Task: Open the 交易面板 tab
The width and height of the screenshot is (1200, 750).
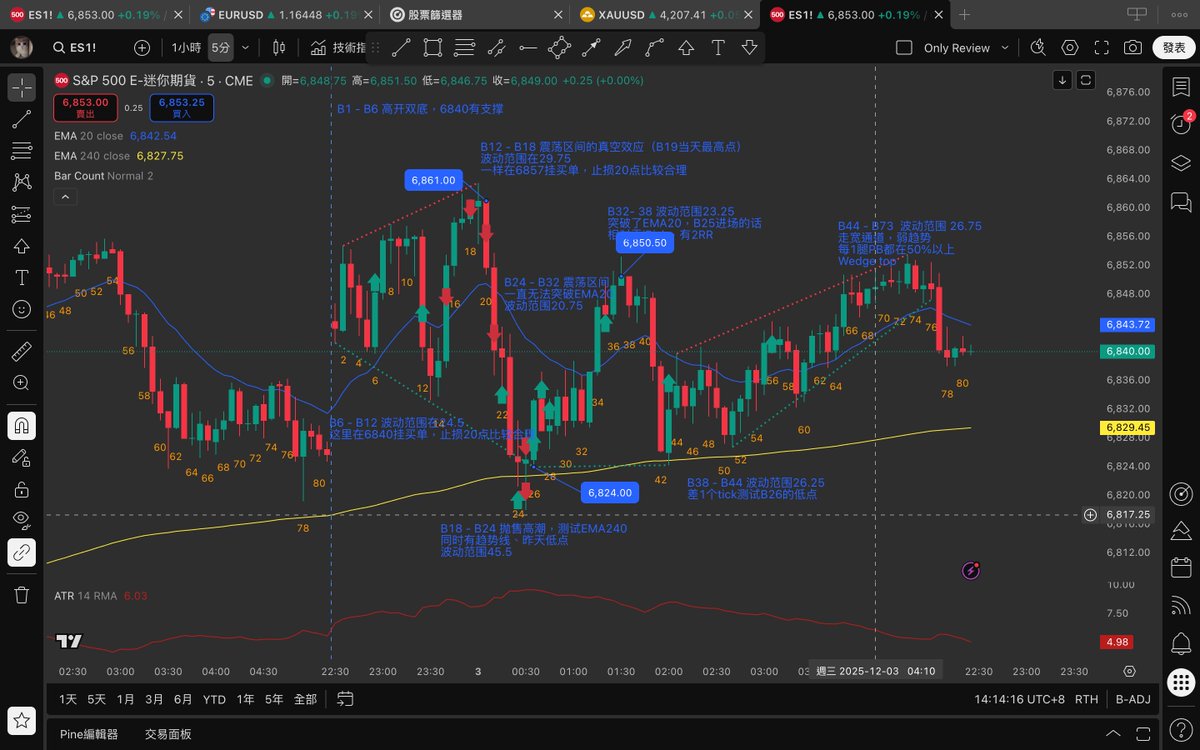Action: point(168,734)
